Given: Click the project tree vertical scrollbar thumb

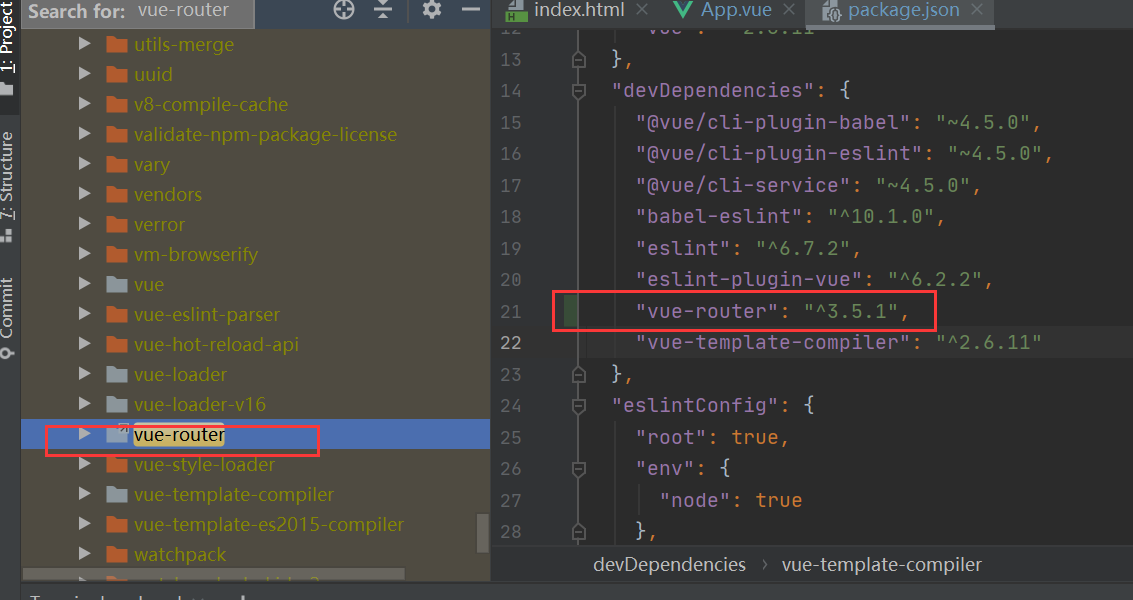Looking at the screenshot, I should pos(483,533).
